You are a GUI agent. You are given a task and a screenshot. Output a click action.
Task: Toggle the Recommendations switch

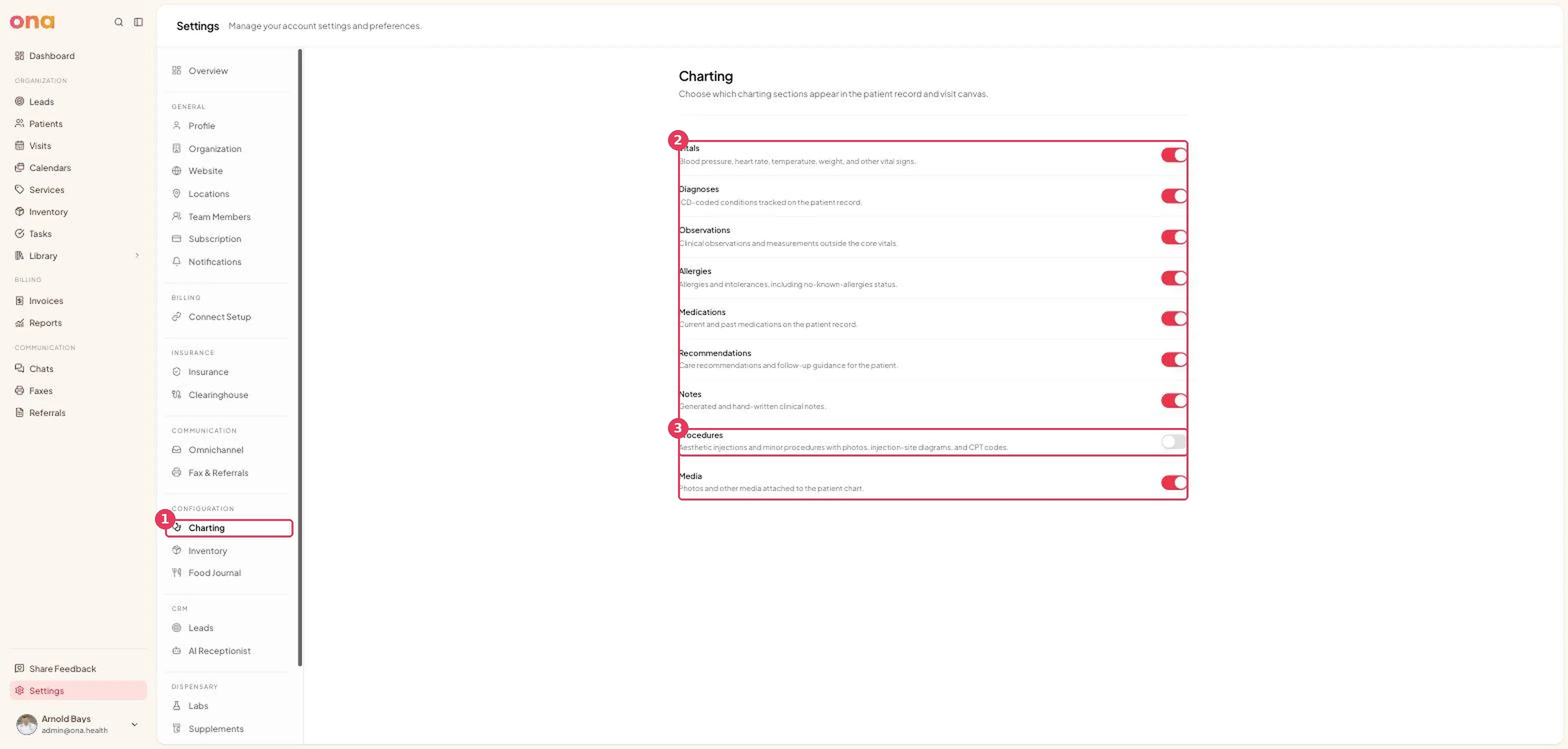click(1173, 359)
